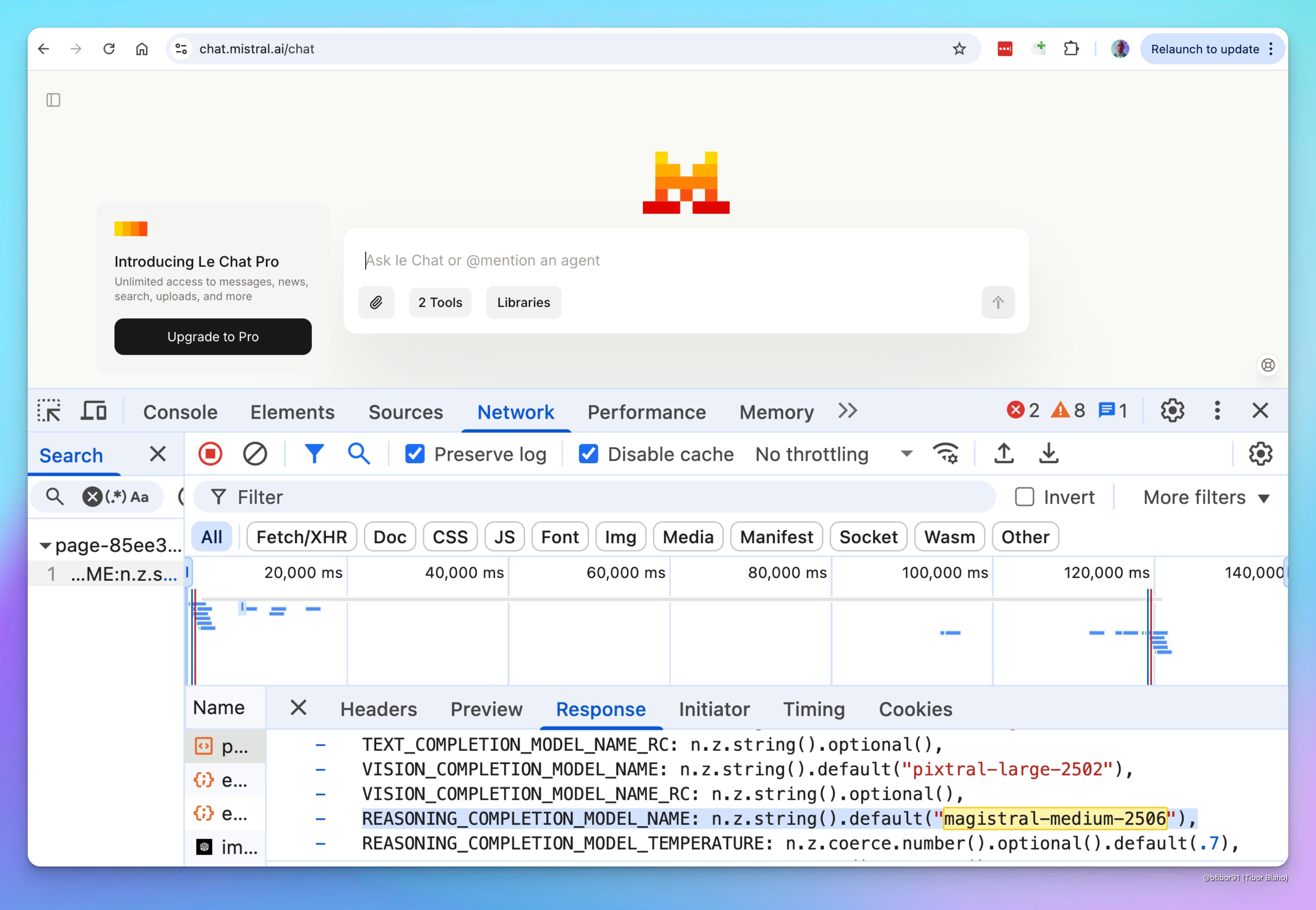Toggle Preserve log checkbox

pyautogui.click(x=415, y=455)
